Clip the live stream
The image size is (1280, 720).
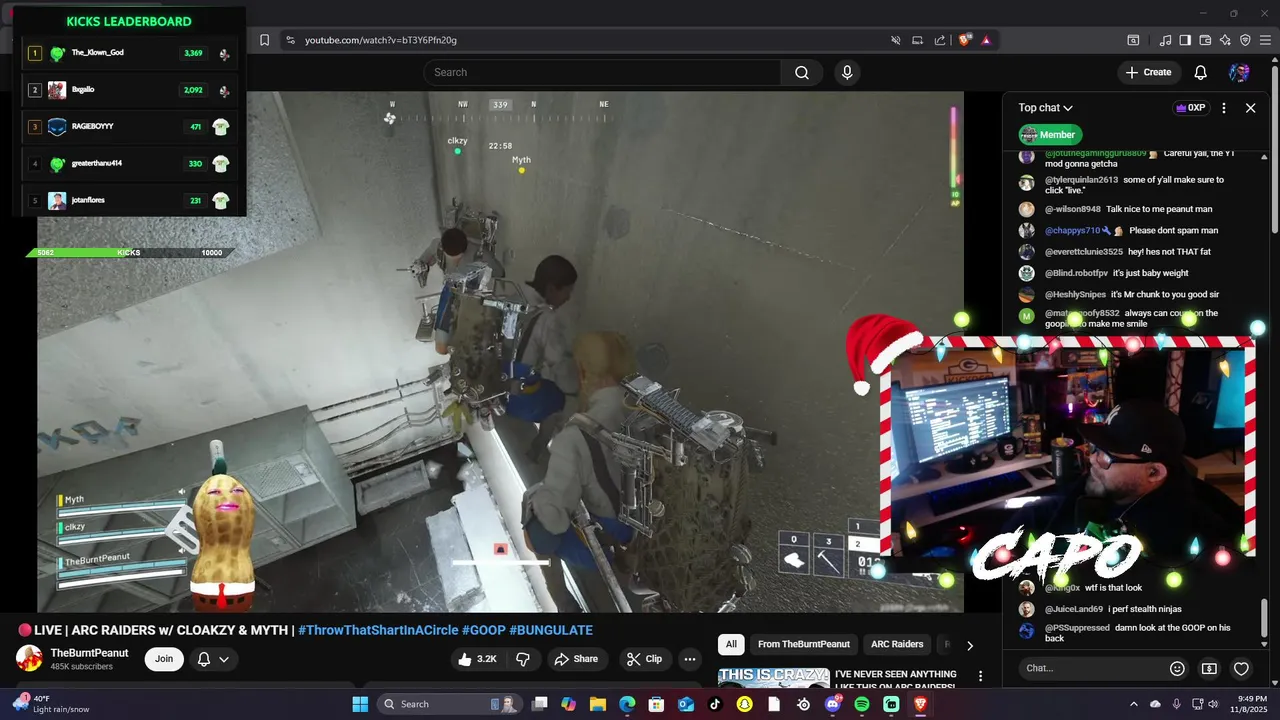tap(644, 659)
